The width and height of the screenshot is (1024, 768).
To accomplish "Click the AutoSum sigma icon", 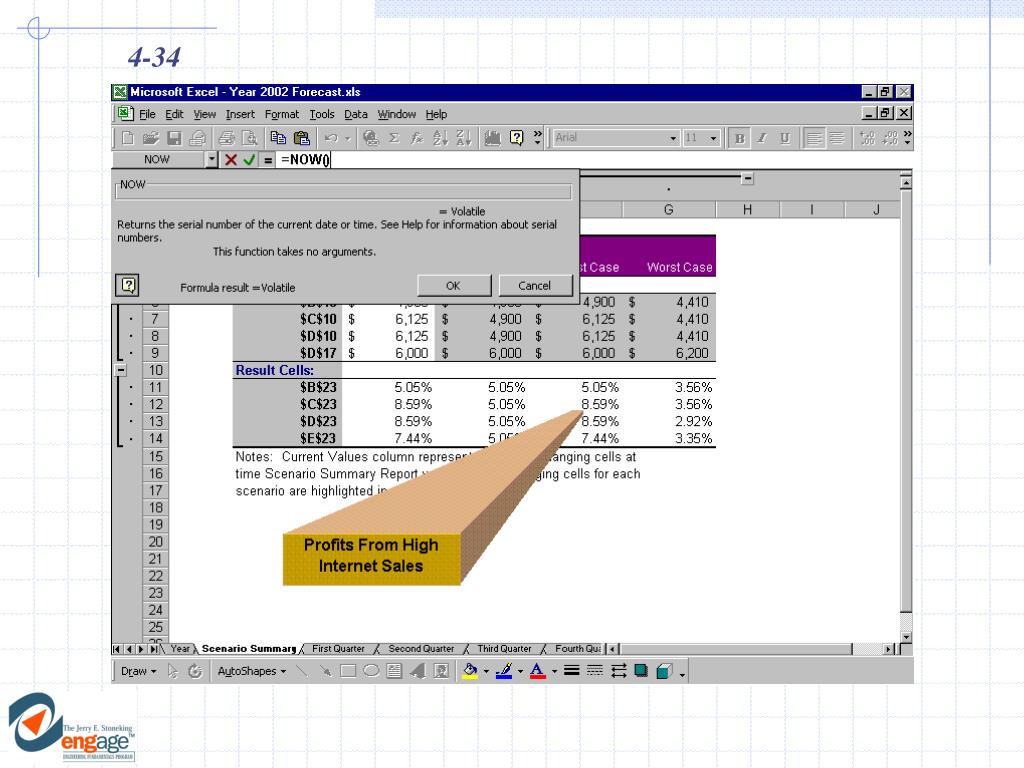I will (394, 138).
